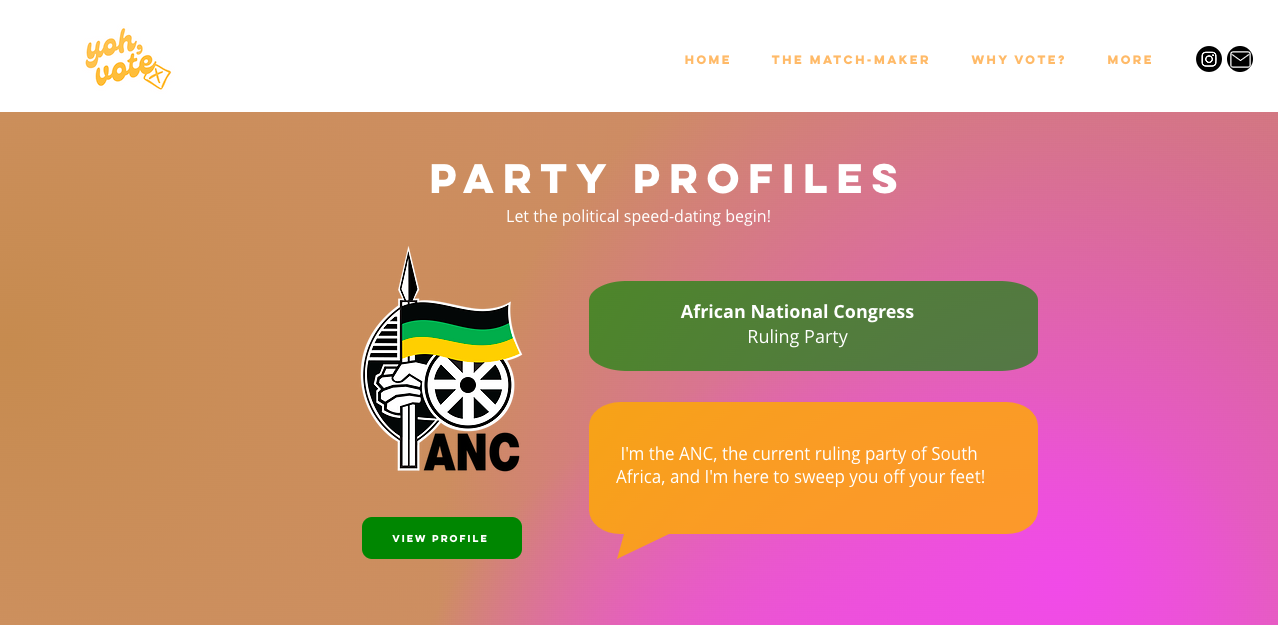The image size is (1278, 625).
Task: Click the yoh, vote logo
Action: click(128, 59)
